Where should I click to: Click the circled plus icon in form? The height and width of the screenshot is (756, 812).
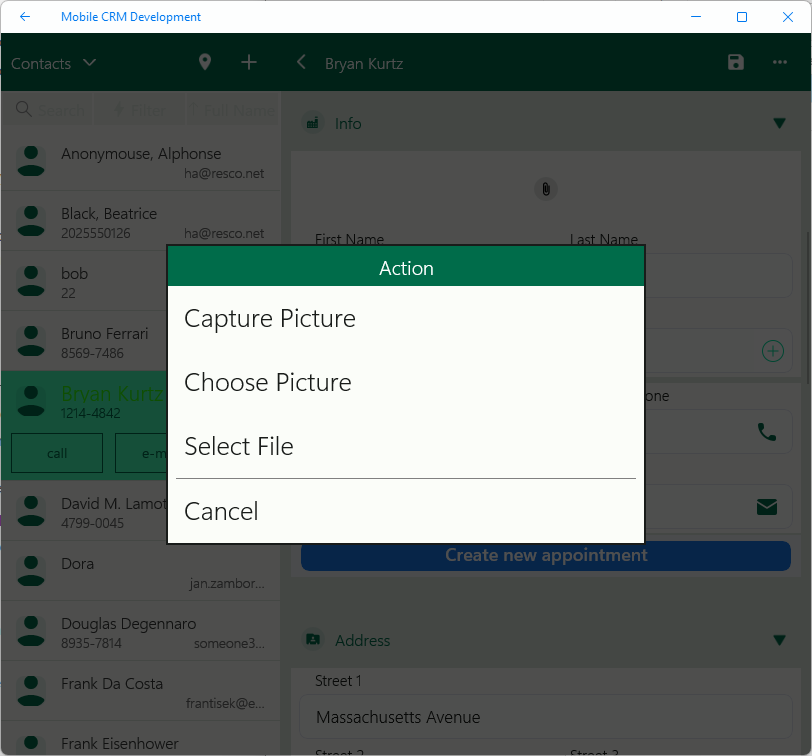[772, 351]
